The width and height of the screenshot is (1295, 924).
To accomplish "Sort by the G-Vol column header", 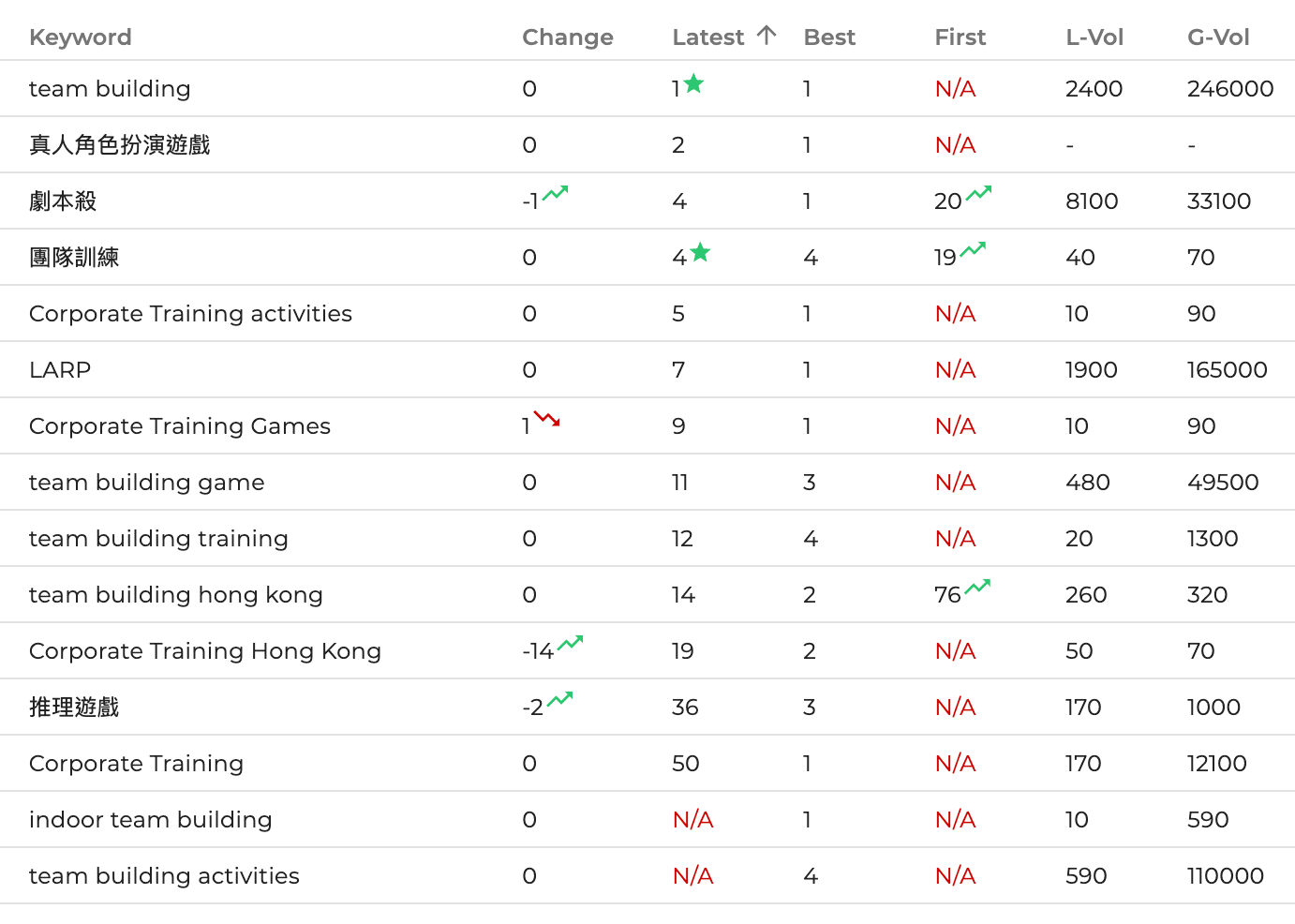I will 1217,37.
